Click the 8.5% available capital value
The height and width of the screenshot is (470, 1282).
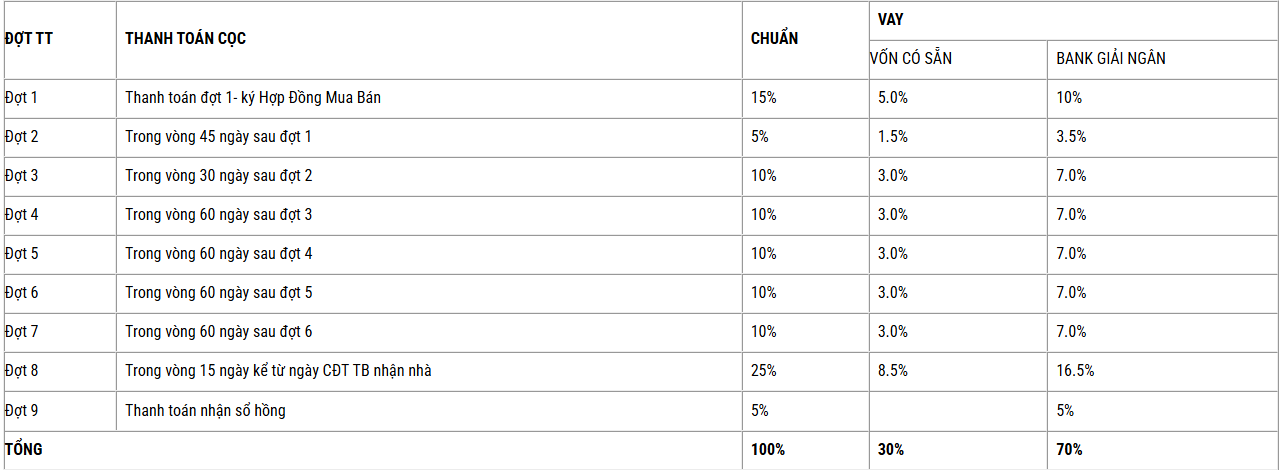point(893,371)
